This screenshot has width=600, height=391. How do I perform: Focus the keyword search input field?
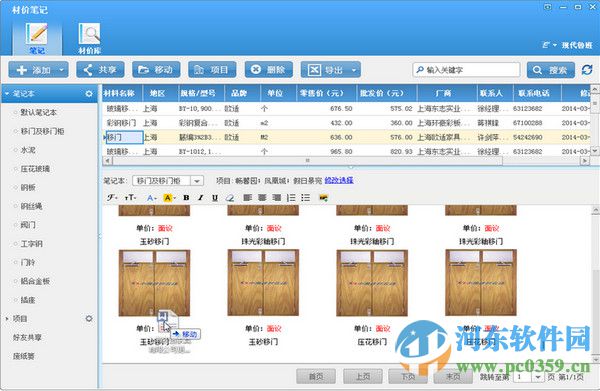(466, 70)
